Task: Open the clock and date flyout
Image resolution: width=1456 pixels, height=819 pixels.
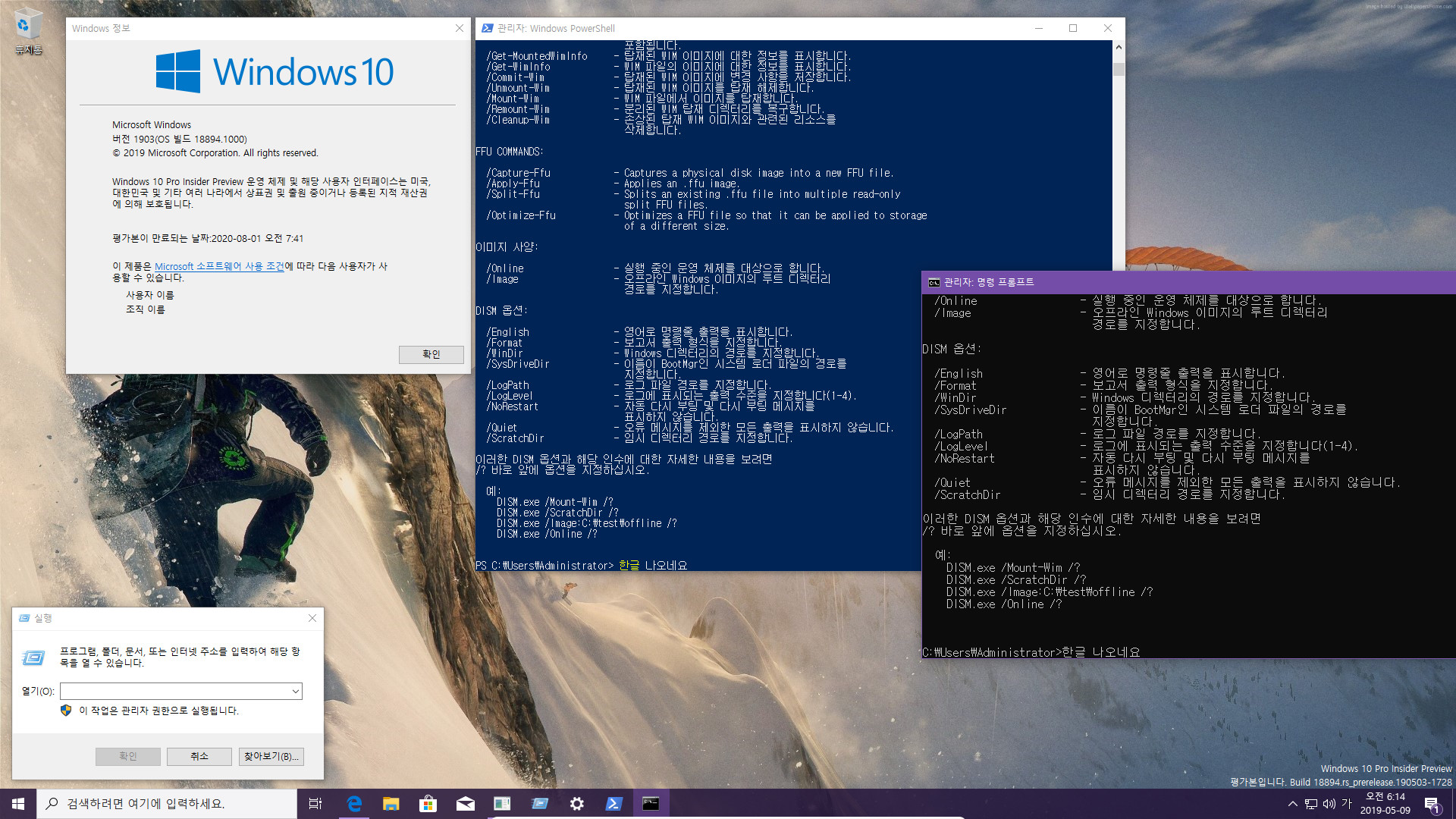Action: coord(1385,804)
